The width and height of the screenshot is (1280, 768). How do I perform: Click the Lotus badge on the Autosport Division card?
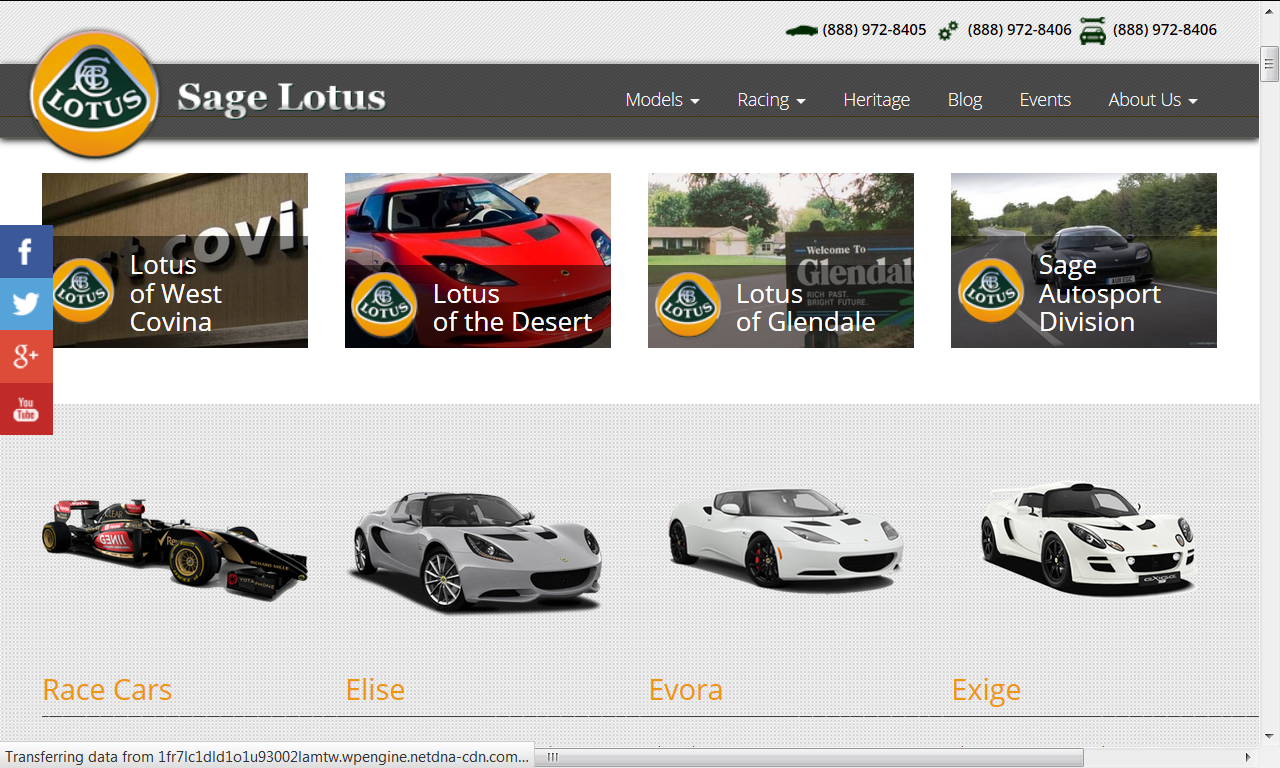(991, 290)
